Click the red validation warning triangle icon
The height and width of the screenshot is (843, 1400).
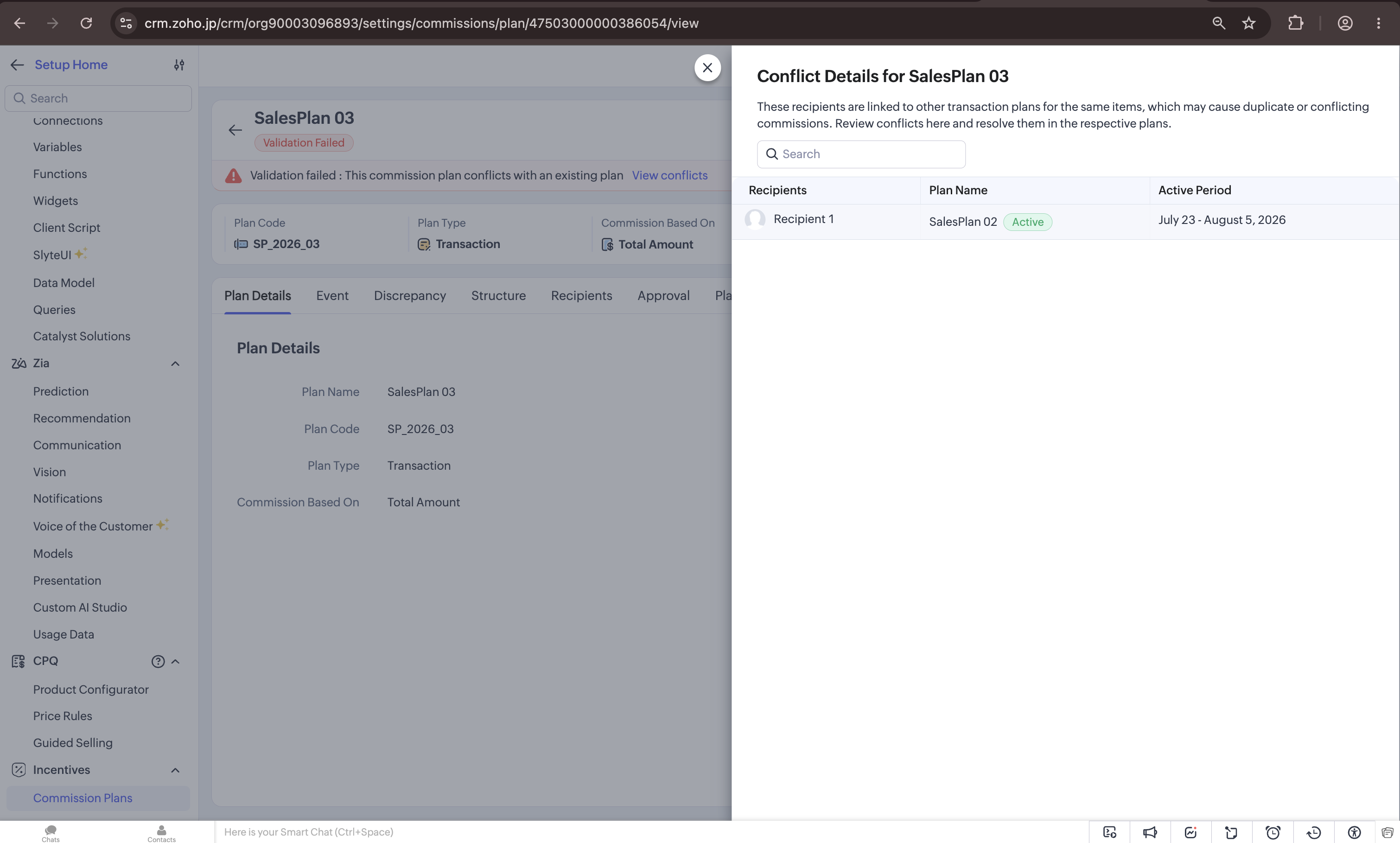(233, 176)
